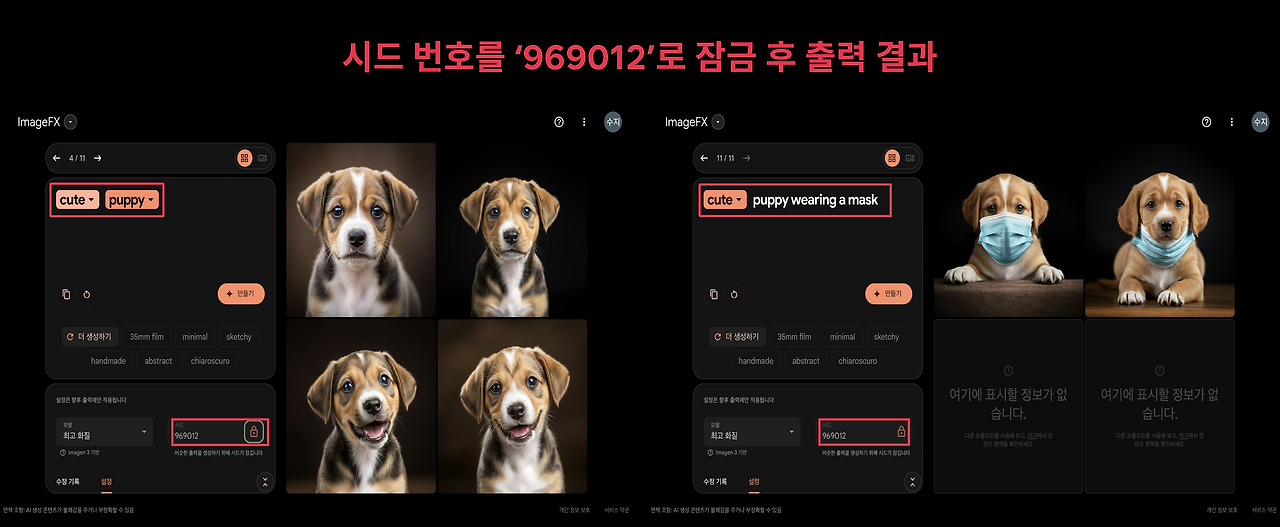The width and height of the screenshot is (1280, 527).
Task: Go to previous result in the 4 / 11 pager
Action: 59,158
